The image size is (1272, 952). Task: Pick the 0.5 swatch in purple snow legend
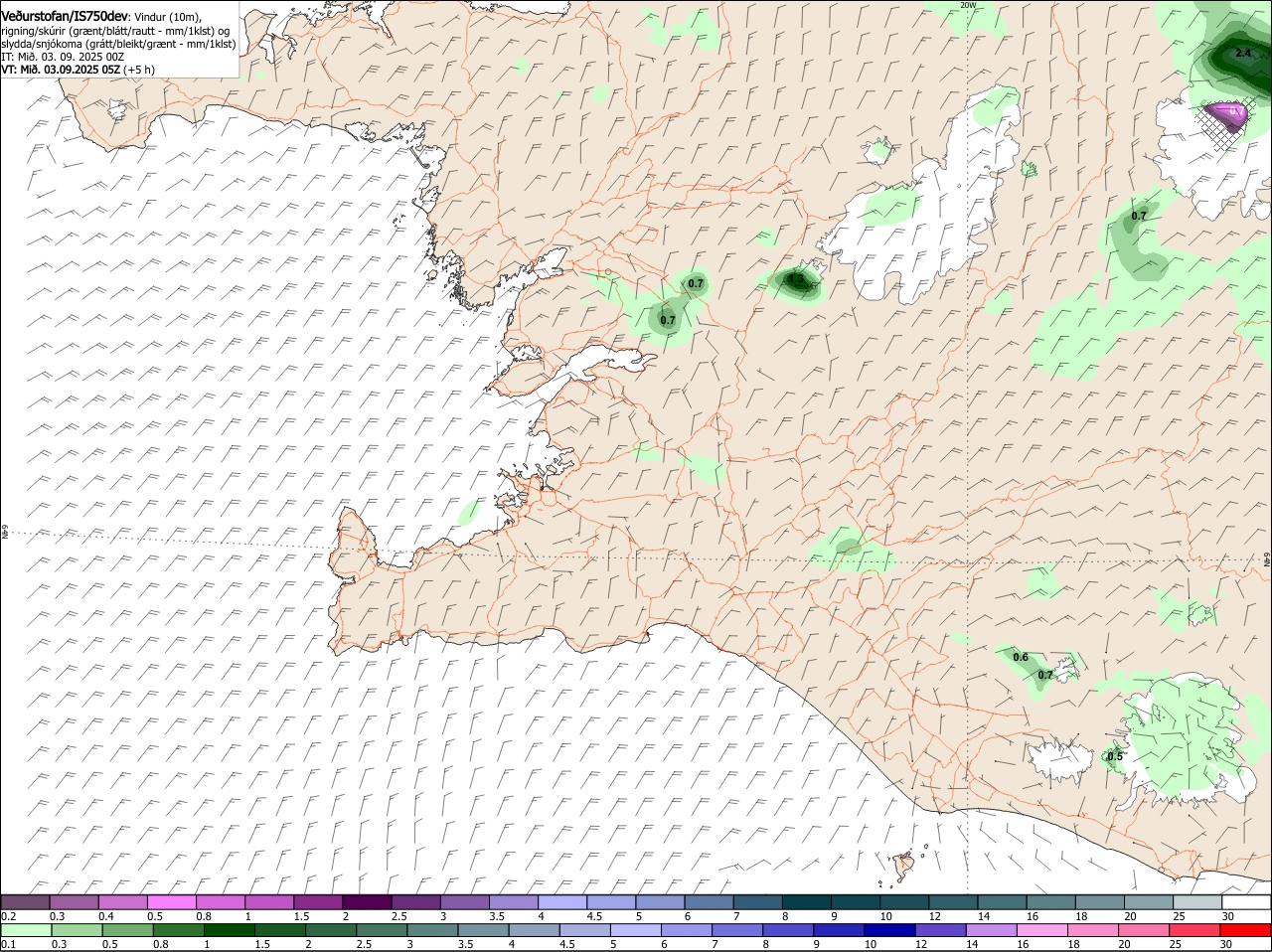(171, 901)
